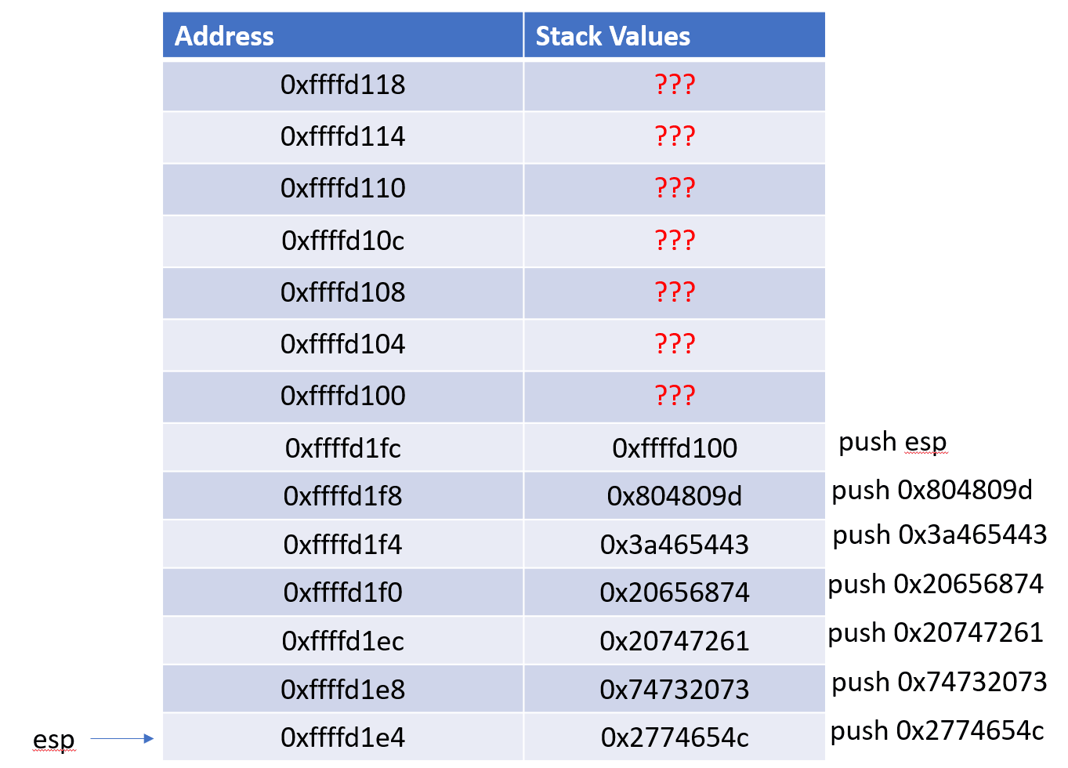Click address cell 0xffffd1ec
Image resolution: width=1068 pixels, height=768 pixels.
tap(343, 641)
